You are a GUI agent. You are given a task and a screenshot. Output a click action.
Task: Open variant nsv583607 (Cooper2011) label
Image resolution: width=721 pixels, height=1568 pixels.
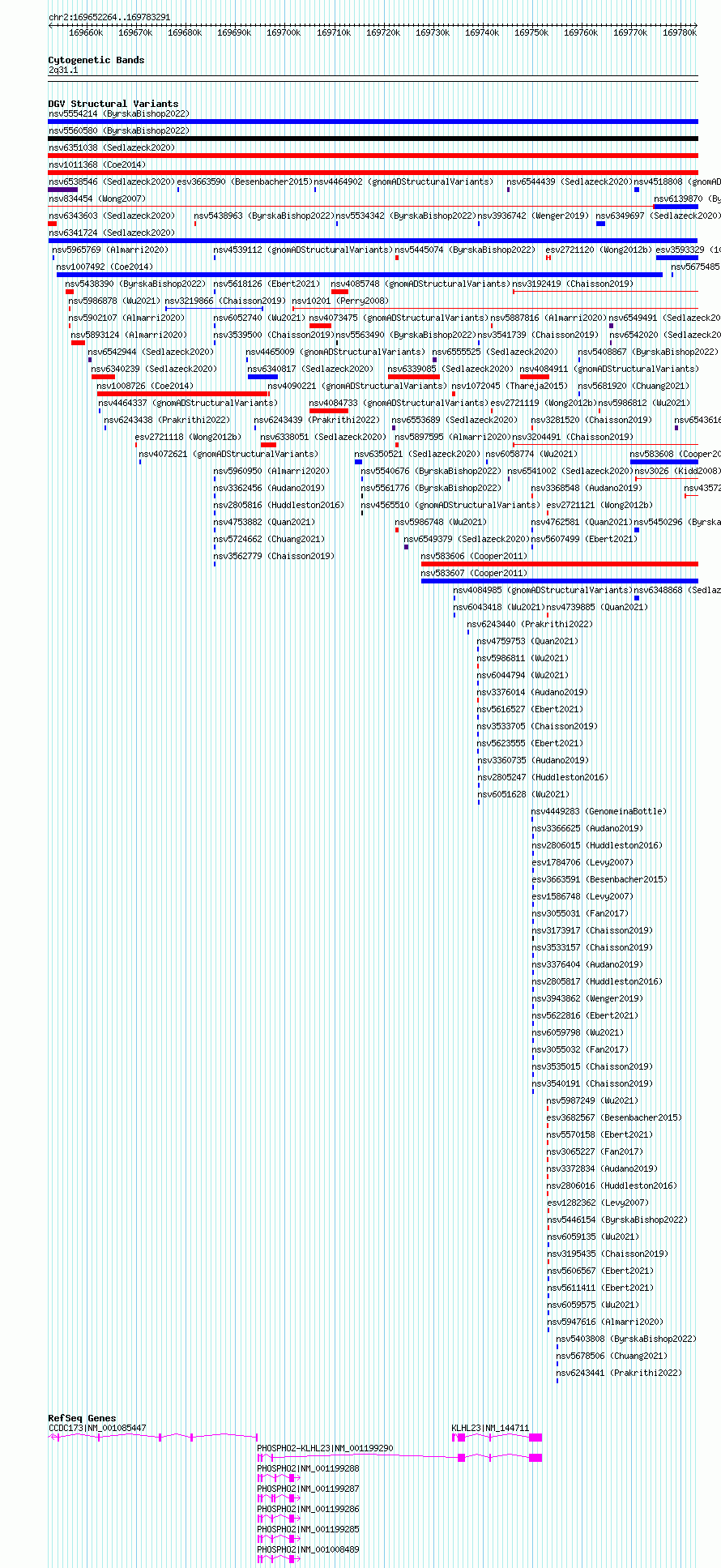click(474, 573)
